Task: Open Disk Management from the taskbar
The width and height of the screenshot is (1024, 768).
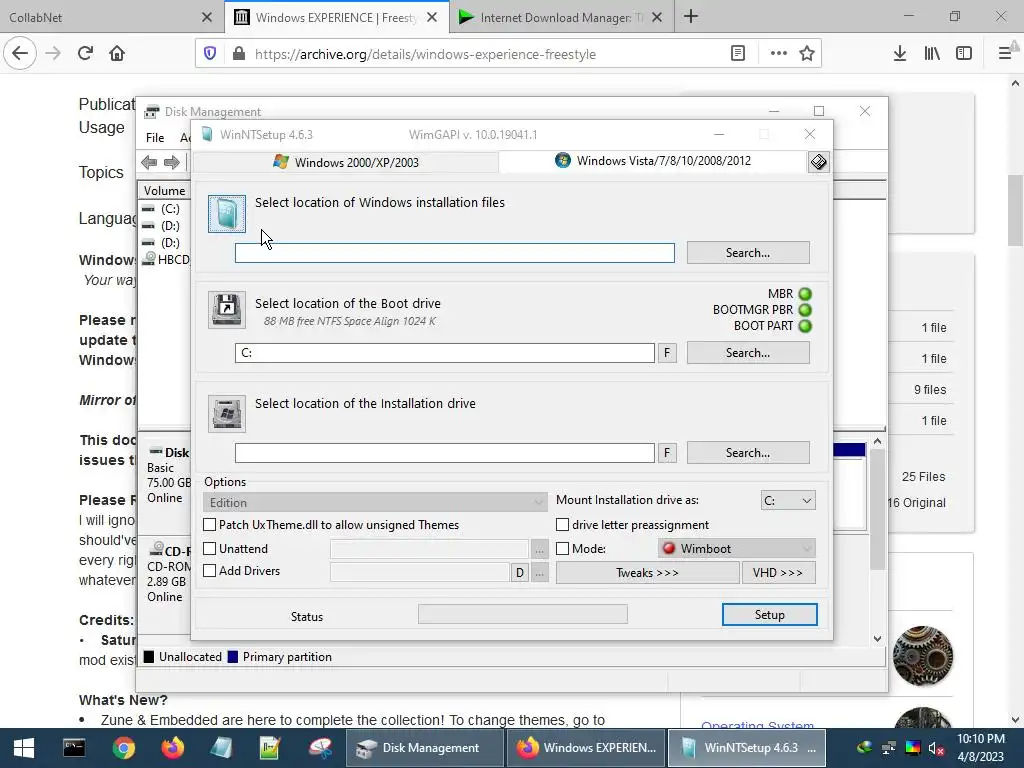Action: point(426,748)
